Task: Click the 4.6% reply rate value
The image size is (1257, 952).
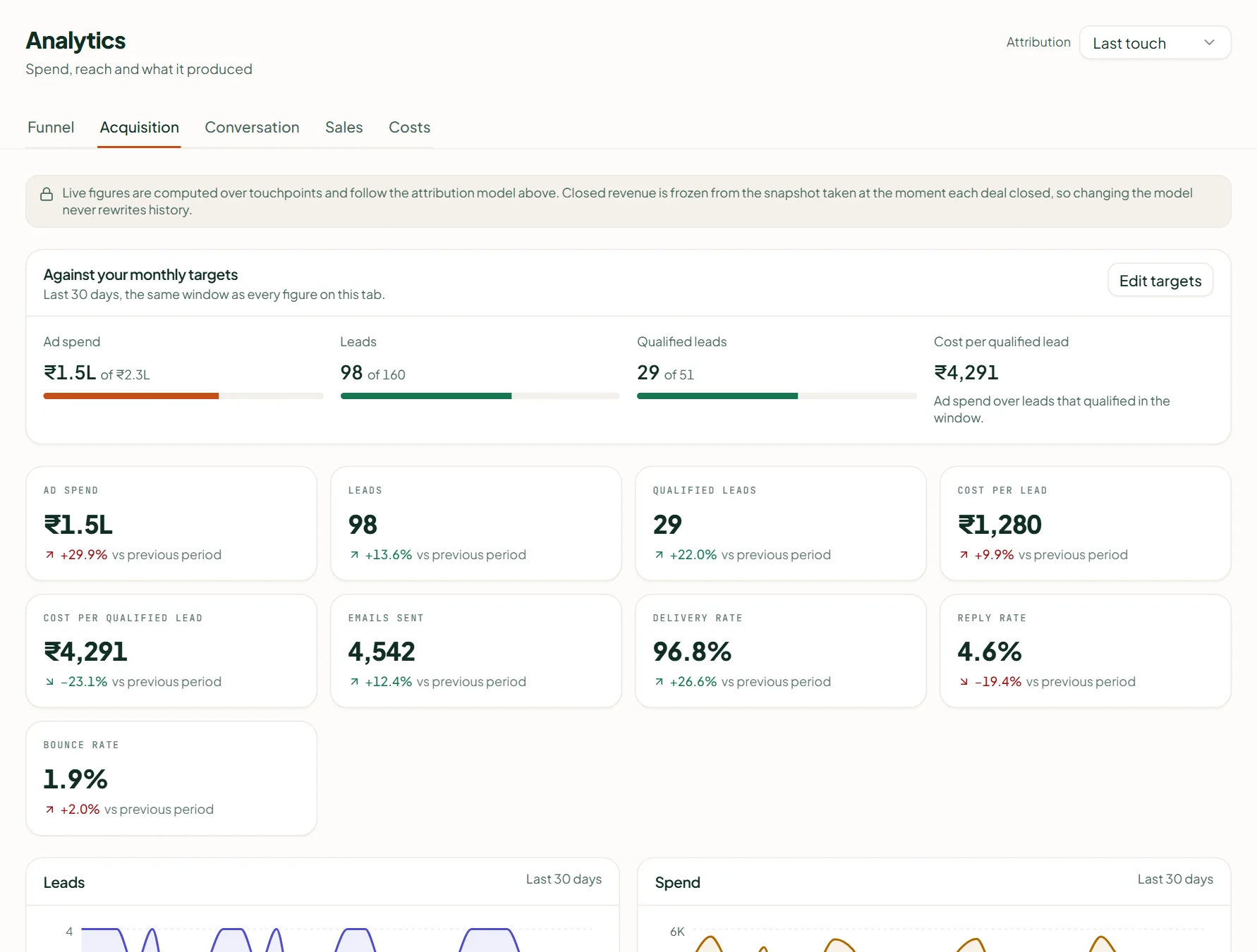Action: point(990,652)
